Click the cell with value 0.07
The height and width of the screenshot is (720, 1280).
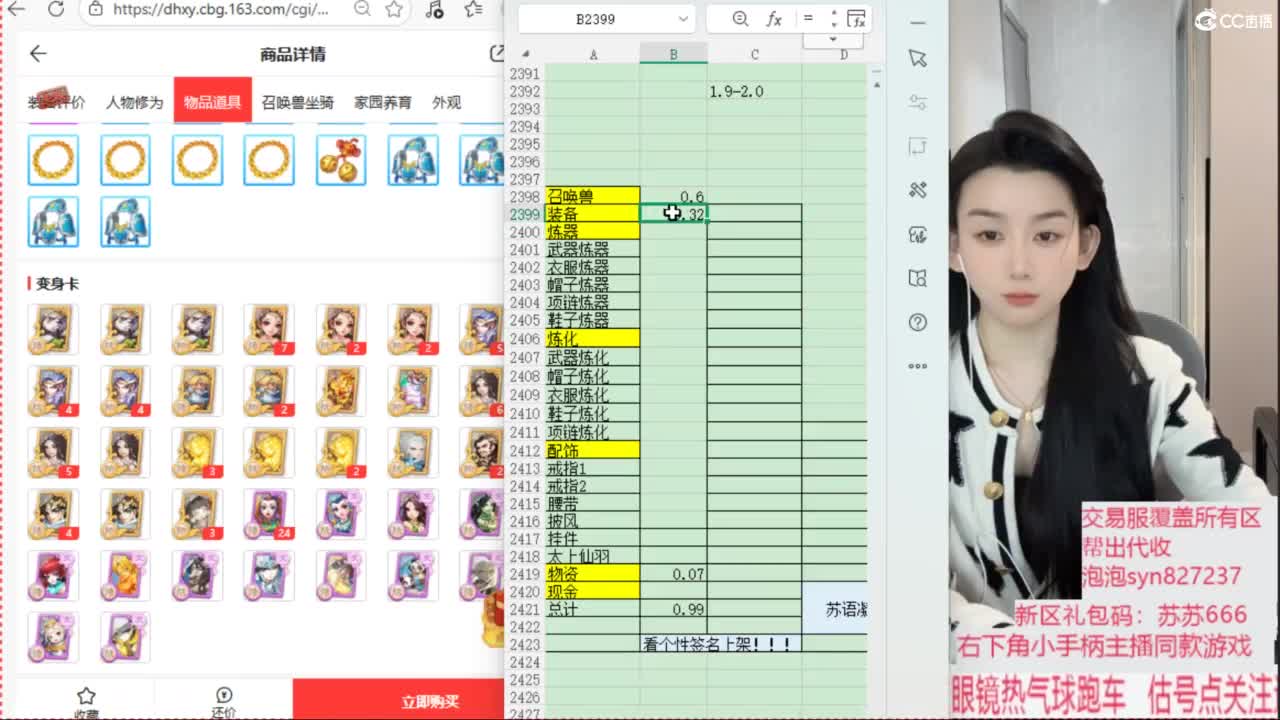(x=674, y=574)
